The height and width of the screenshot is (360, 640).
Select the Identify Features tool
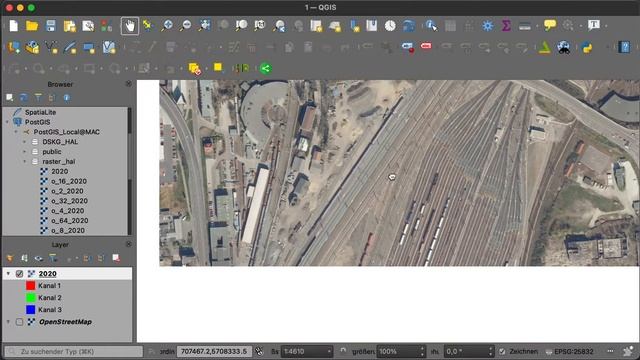click(431, 26)
